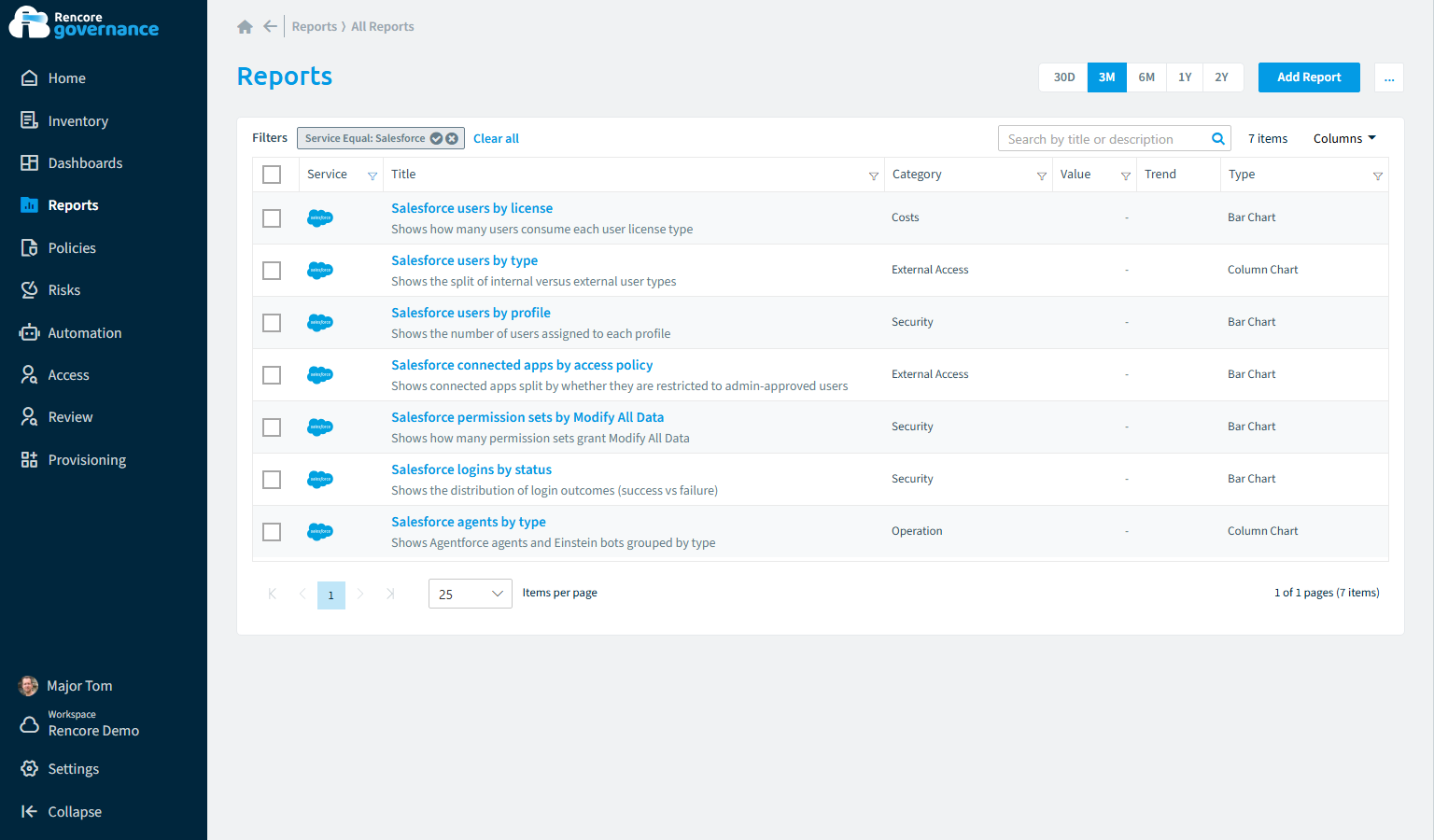Open the Value column filter
Viewport: 1434px width, 840px height.
tap(1126, 175)
